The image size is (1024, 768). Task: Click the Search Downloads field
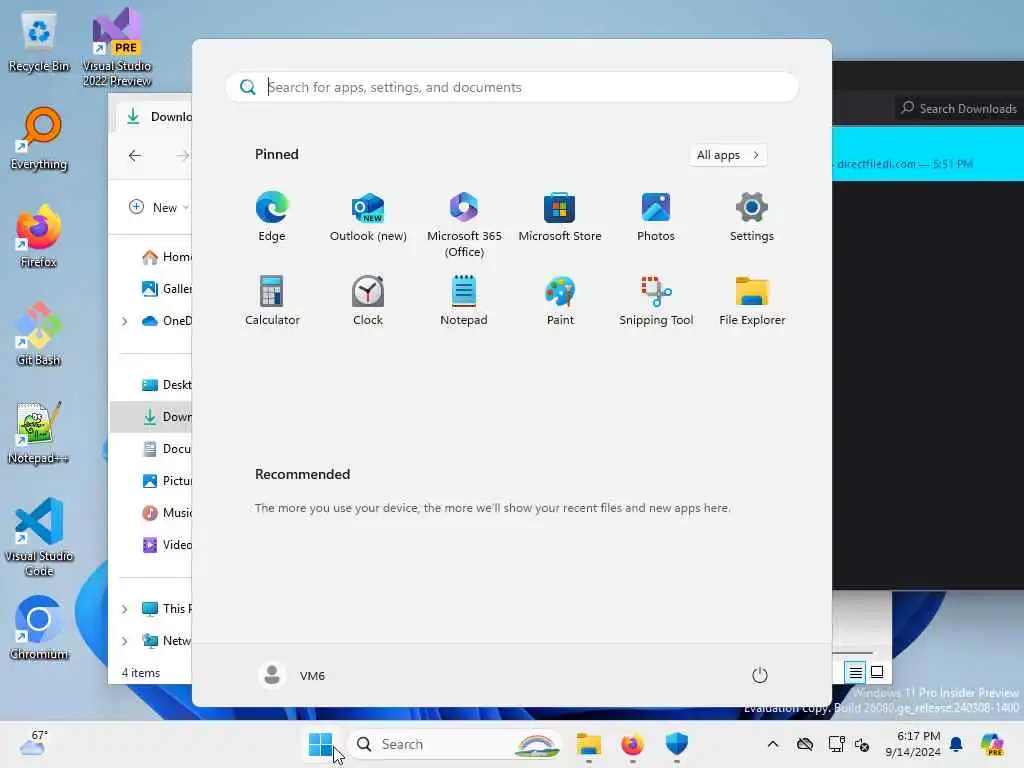coord(959,108)
